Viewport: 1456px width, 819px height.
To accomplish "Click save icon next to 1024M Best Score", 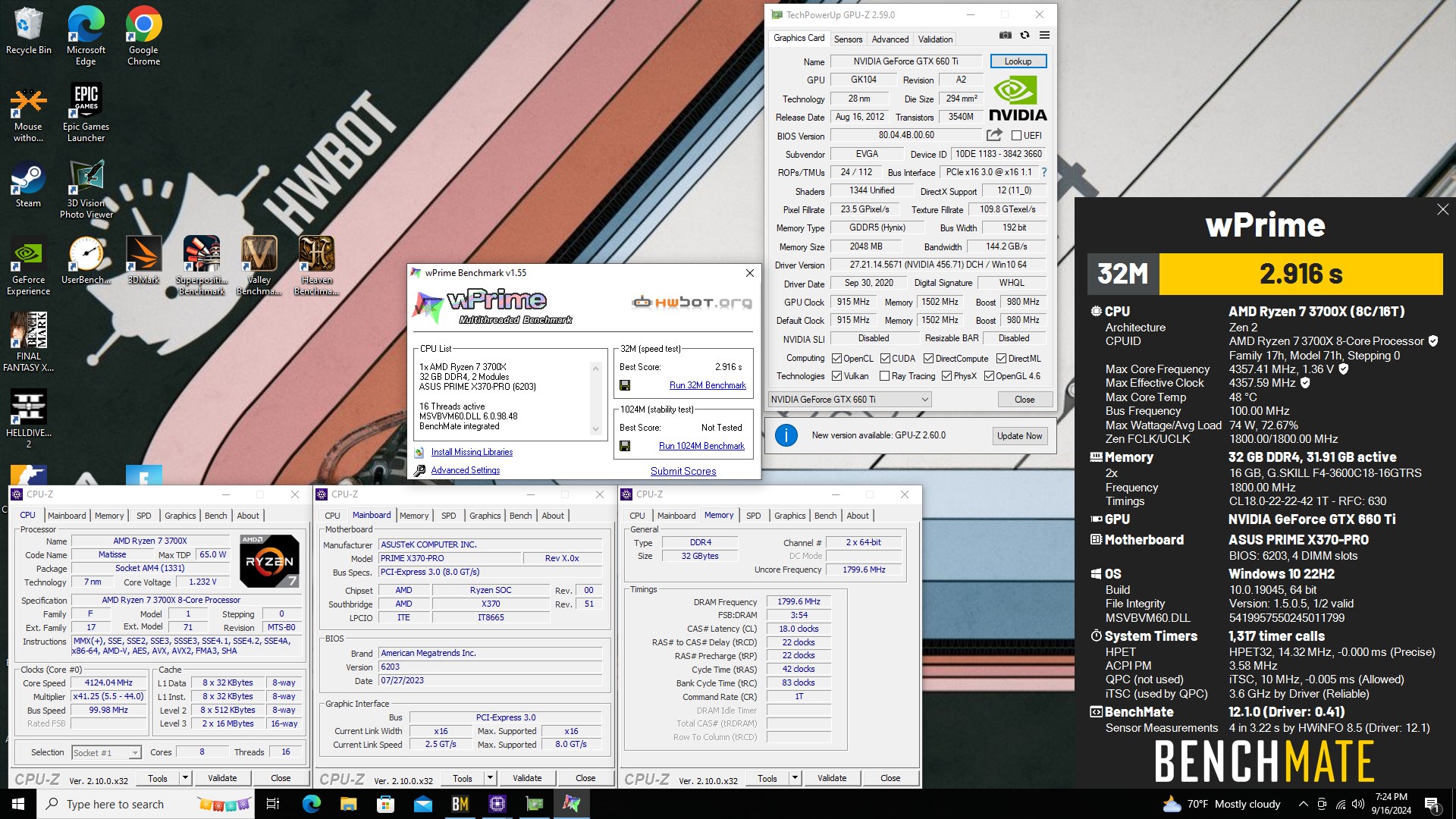I will (x=625, y=446).
